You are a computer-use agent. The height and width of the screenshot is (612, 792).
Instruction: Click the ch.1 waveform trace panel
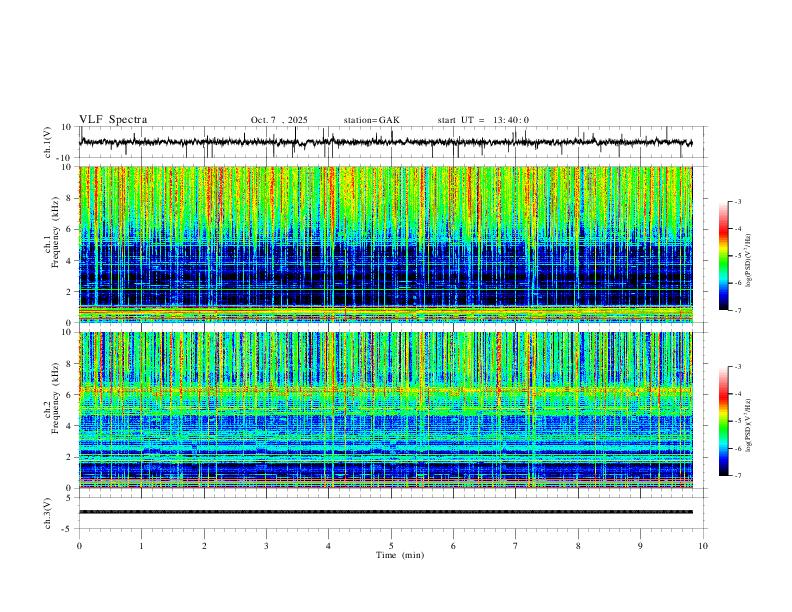pos(386,142)
